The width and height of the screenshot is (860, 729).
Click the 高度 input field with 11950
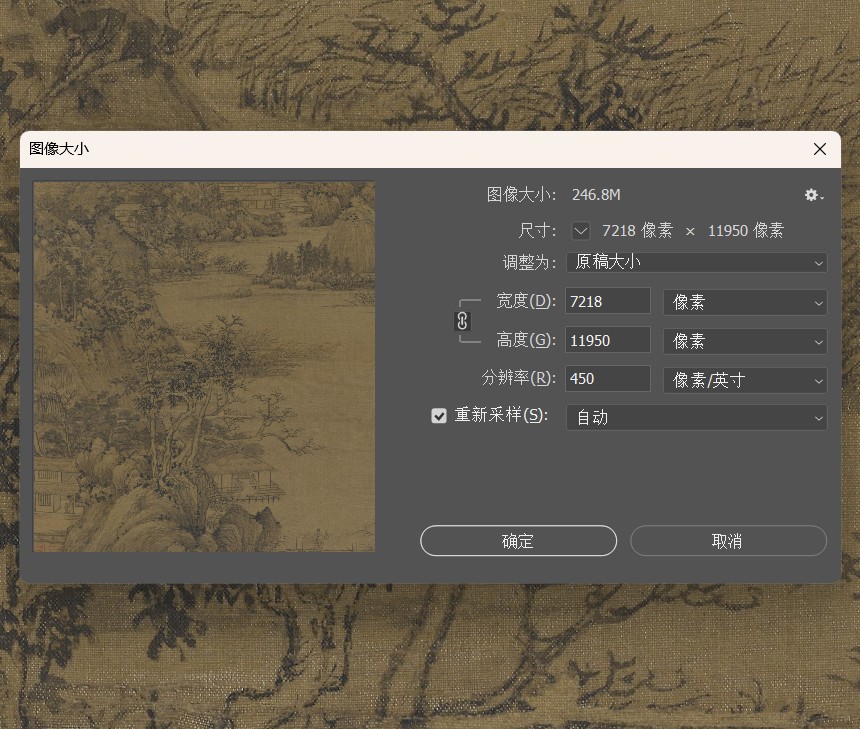608,341
